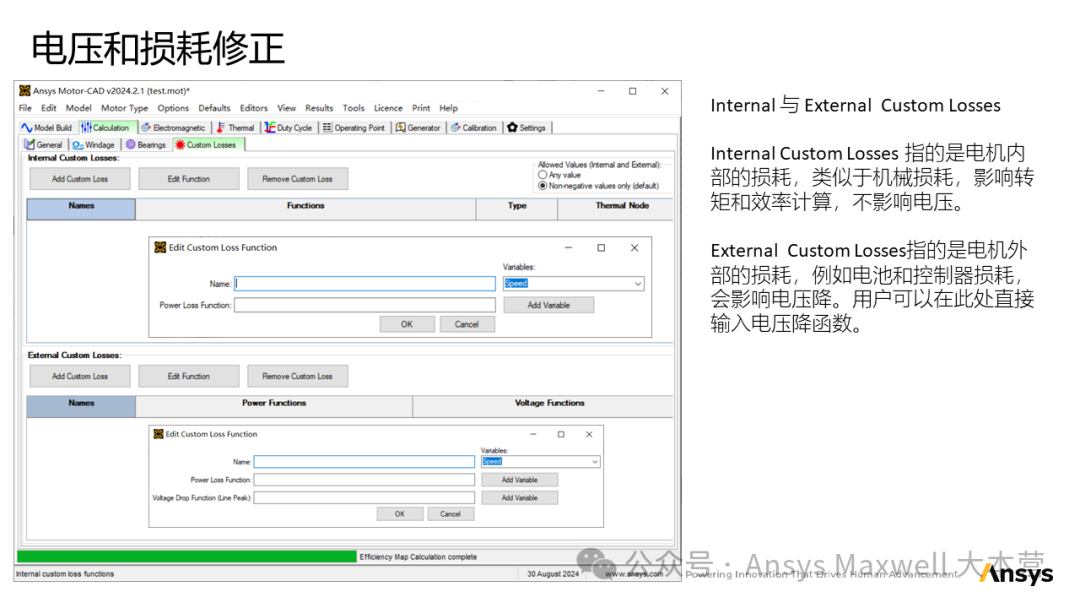
Task: Click the Voltage Functions column header
Action: coord(543,406)
